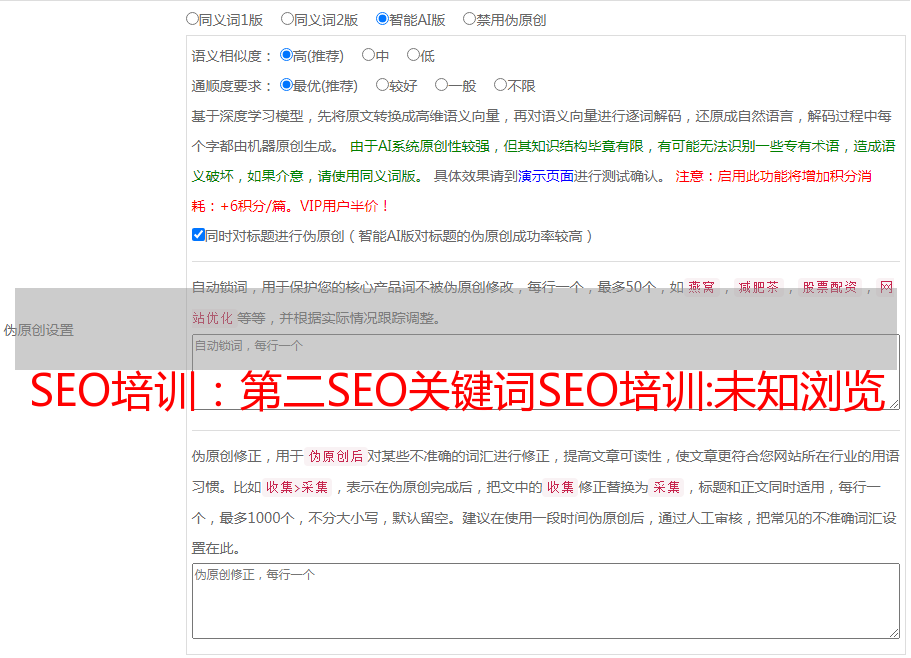Set 通顺度要求 to 一般
This screenshot has width=911, height=658.
coord(441,86)
